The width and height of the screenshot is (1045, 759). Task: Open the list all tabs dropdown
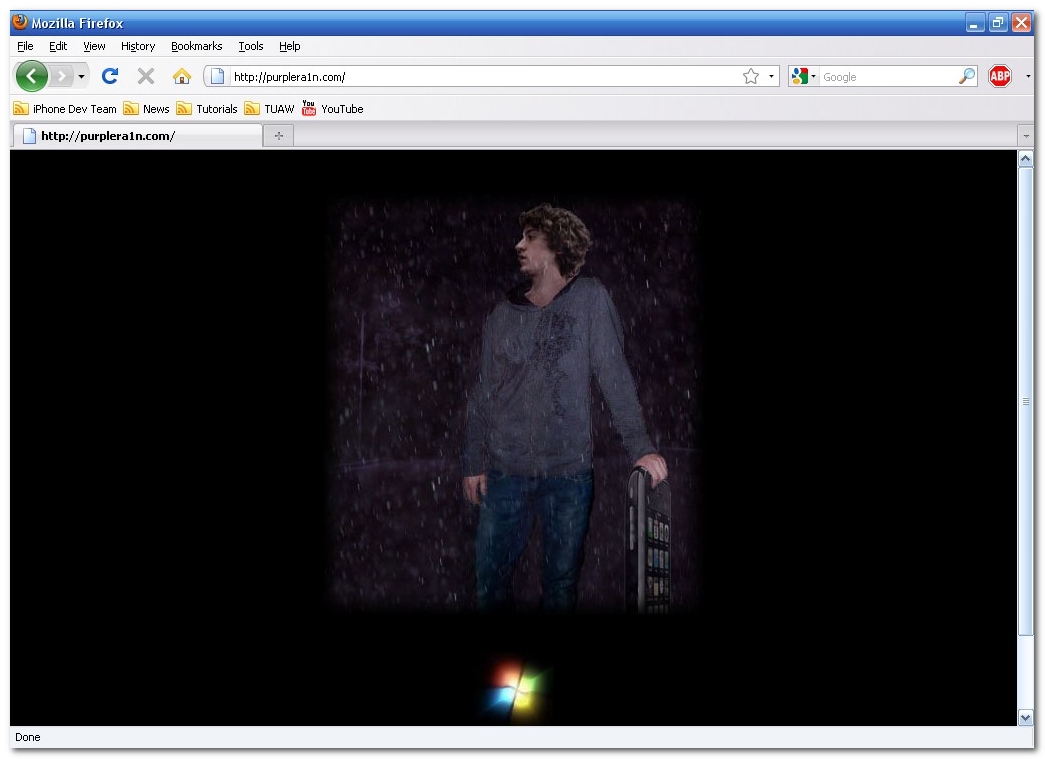point(1025,136)
